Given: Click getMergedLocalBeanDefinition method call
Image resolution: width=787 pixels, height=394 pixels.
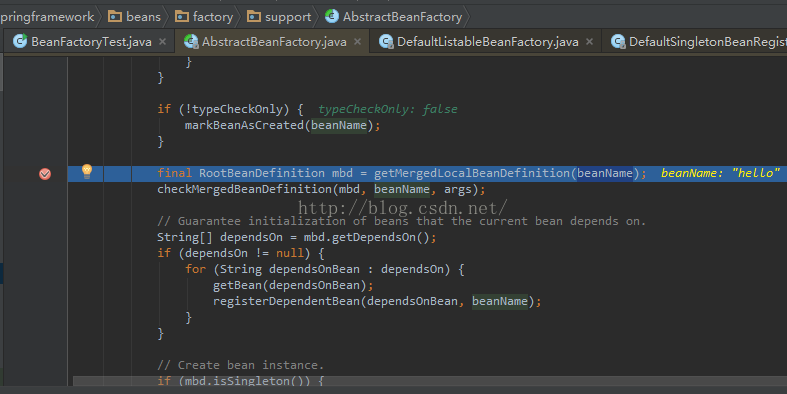Looking at the screenshot, I should 472,173.
